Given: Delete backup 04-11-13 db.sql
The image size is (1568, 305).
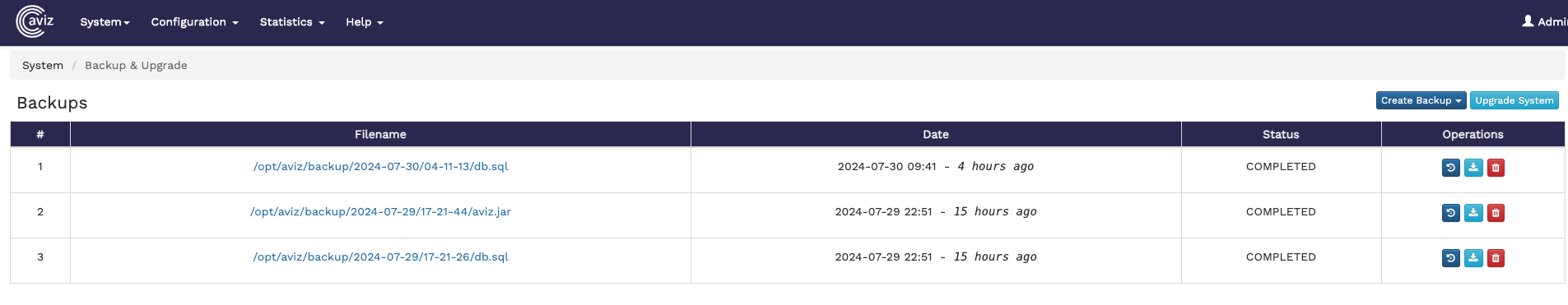Looking at the screenshot, I should click(1496, 168).
